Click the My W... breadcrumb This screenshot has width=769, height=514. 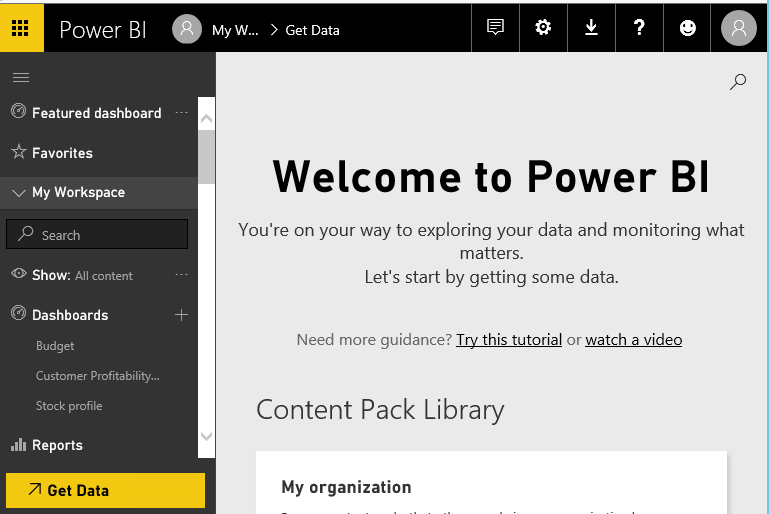(x=235, y=30)
